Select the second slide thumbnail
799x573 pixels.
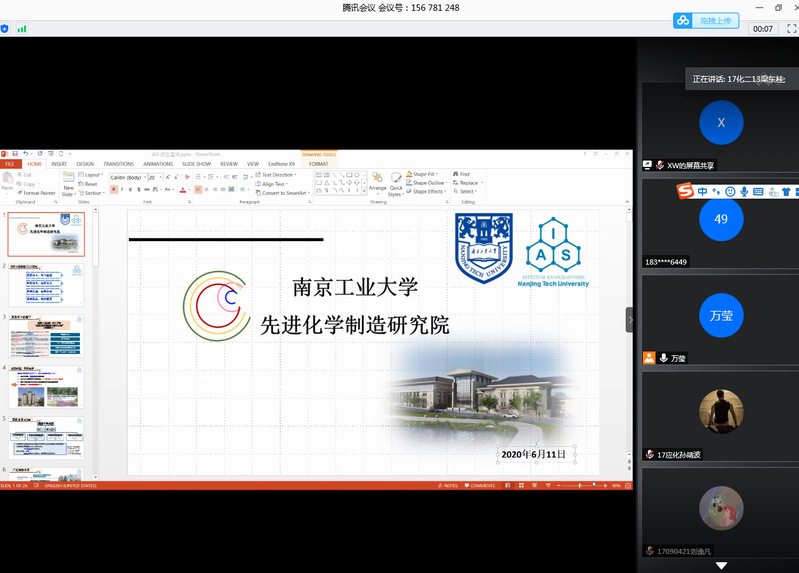click(48, 284)
